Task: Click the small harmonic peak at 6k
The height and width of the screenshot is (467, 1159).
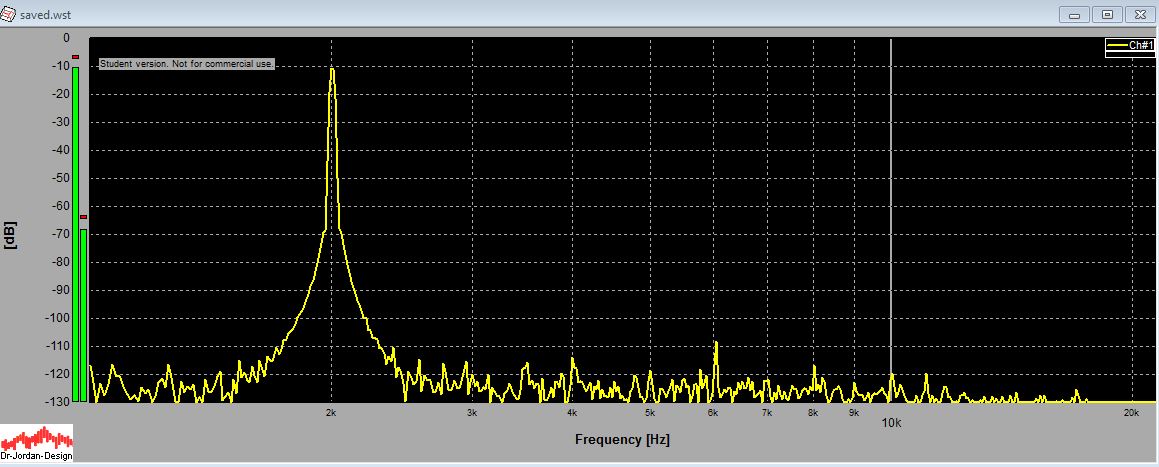Action: click(x=716, y=345)
